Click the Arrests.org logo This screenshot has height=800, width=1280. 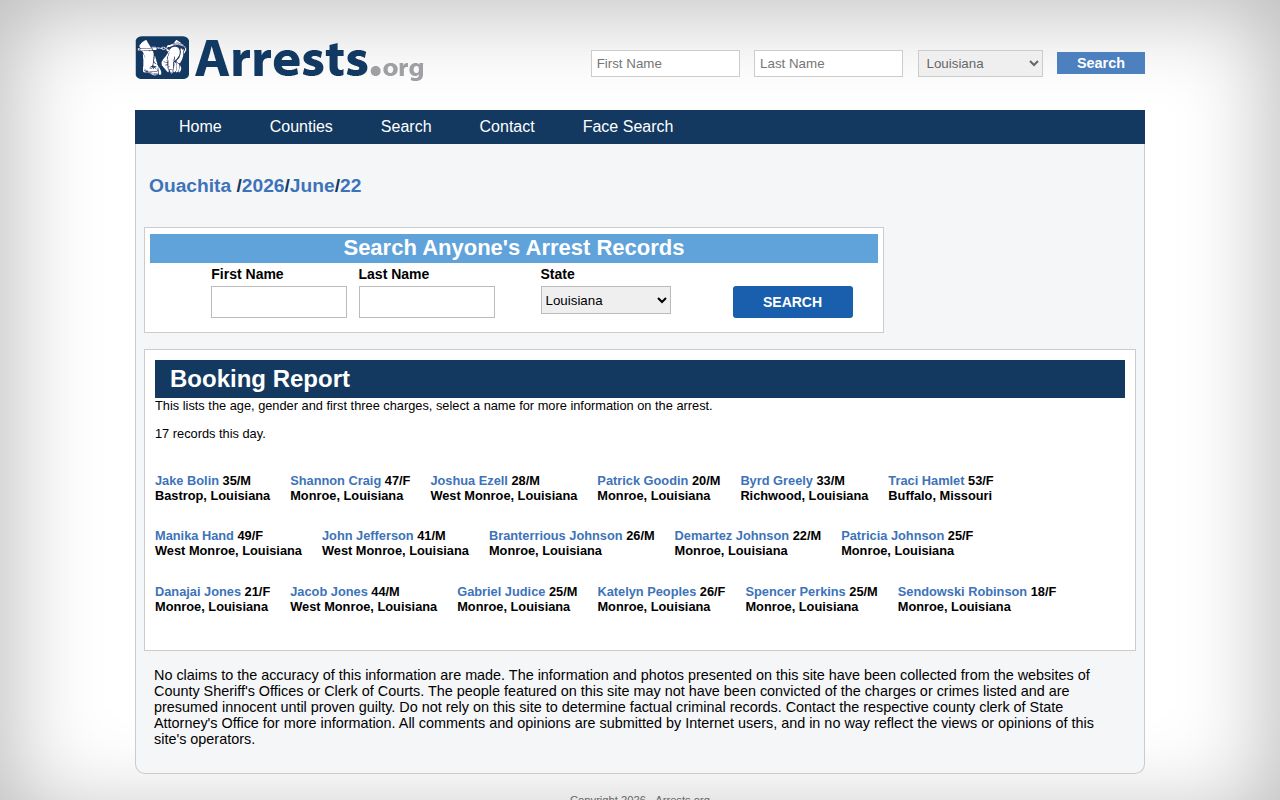pyautogui.click(x=280, y=58)
